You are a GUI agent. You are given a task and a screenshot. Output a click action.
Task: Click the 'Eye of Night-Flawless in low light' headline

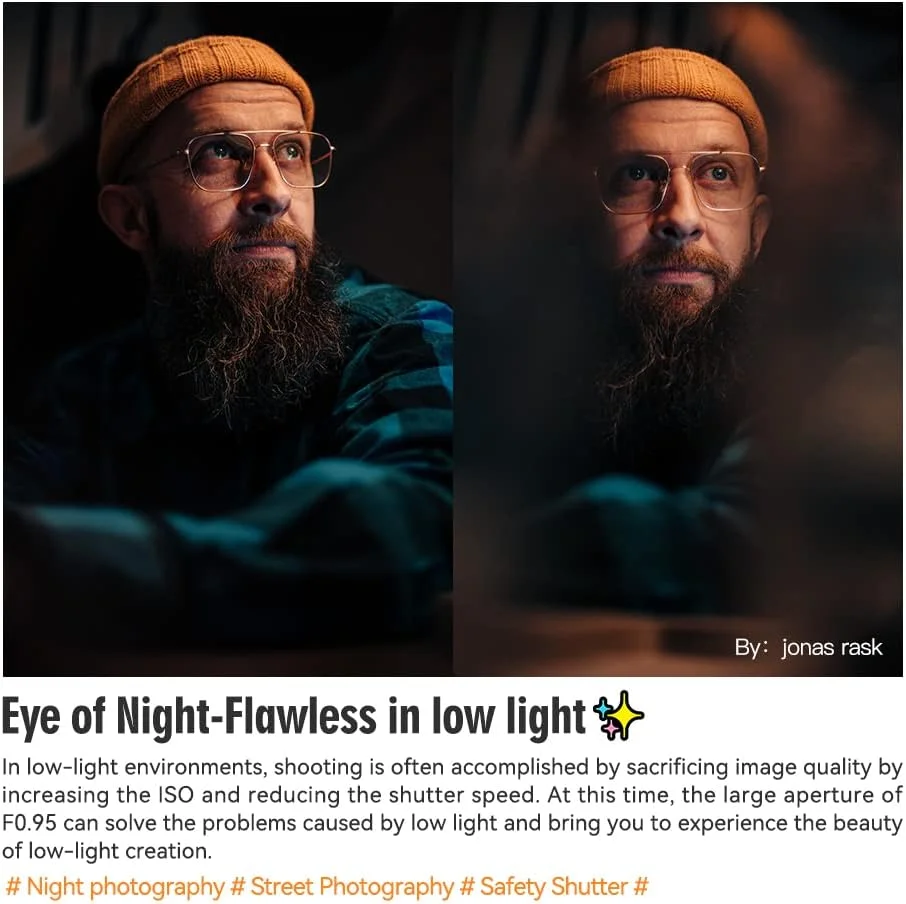[x=294, y=716]
